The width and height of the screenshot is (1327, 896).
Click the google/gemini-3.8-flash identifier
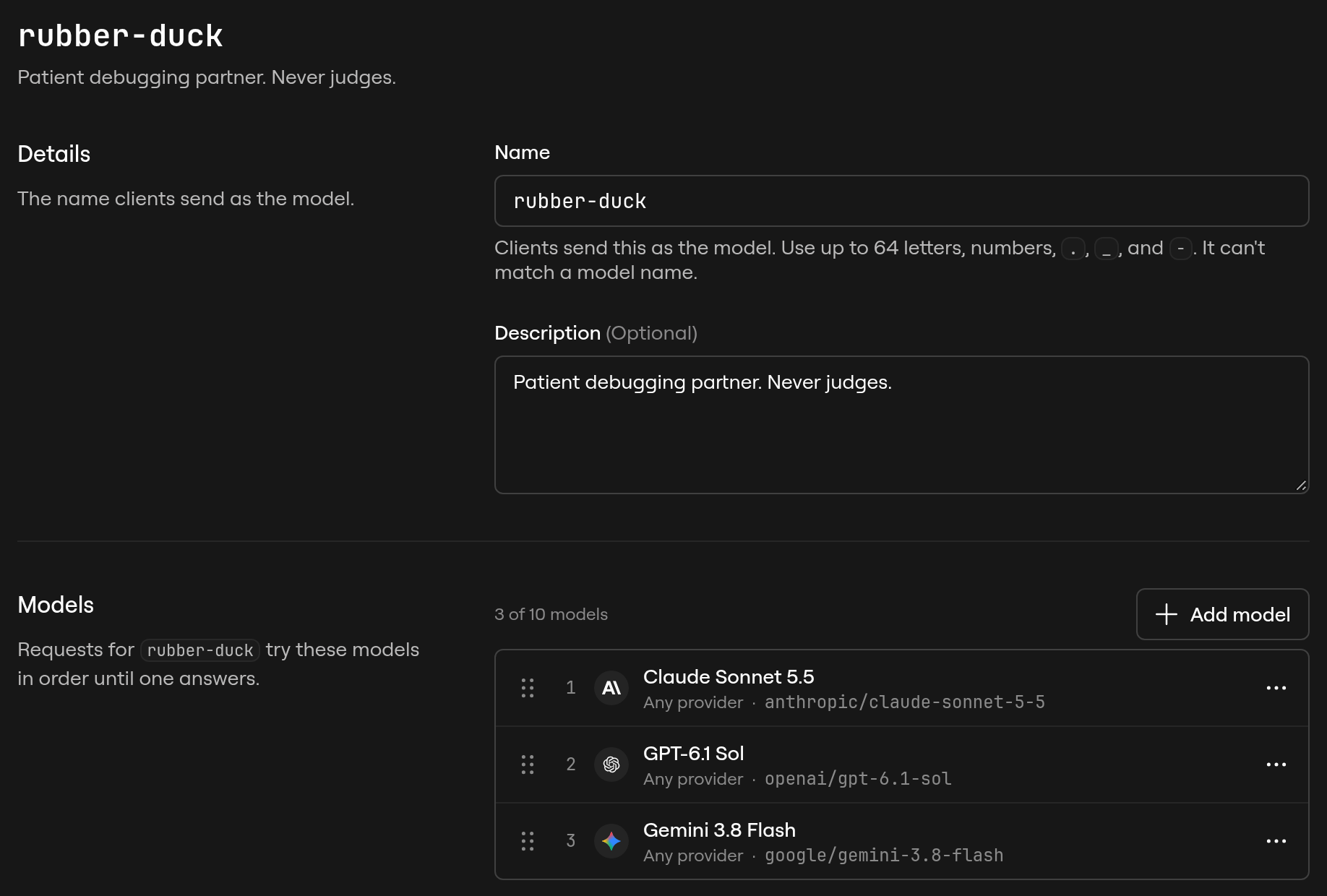pyautogui.click(x=884, y=856)
